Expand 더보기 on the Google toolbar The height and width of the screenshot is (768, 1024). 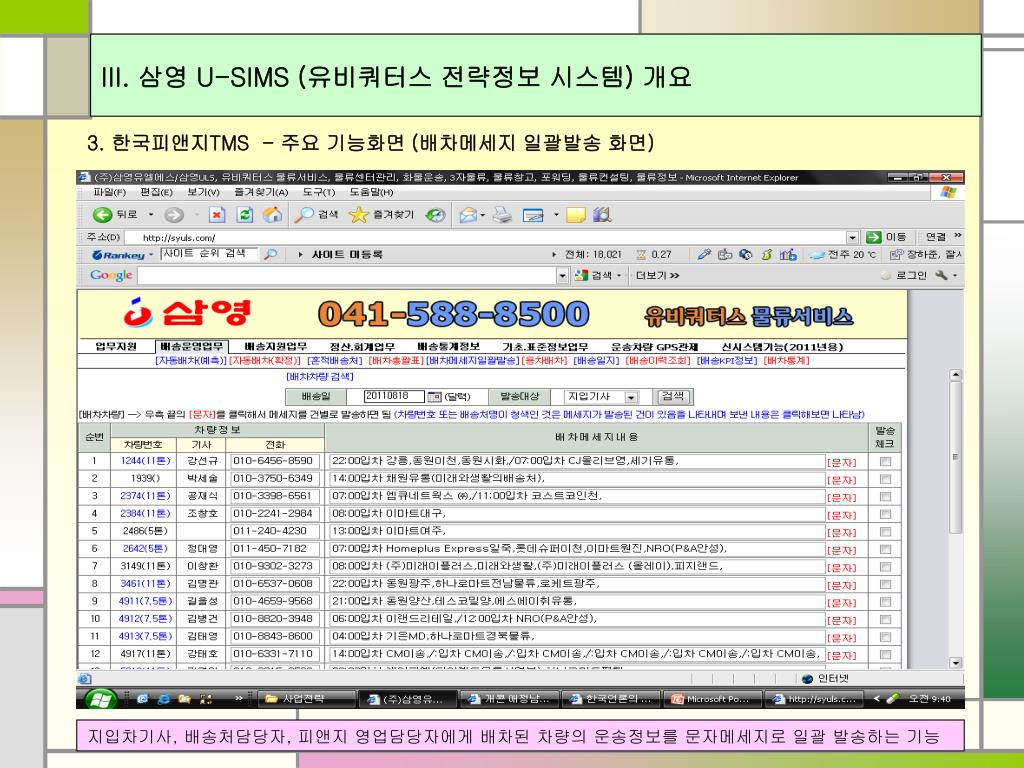click(x=658, y=276)
